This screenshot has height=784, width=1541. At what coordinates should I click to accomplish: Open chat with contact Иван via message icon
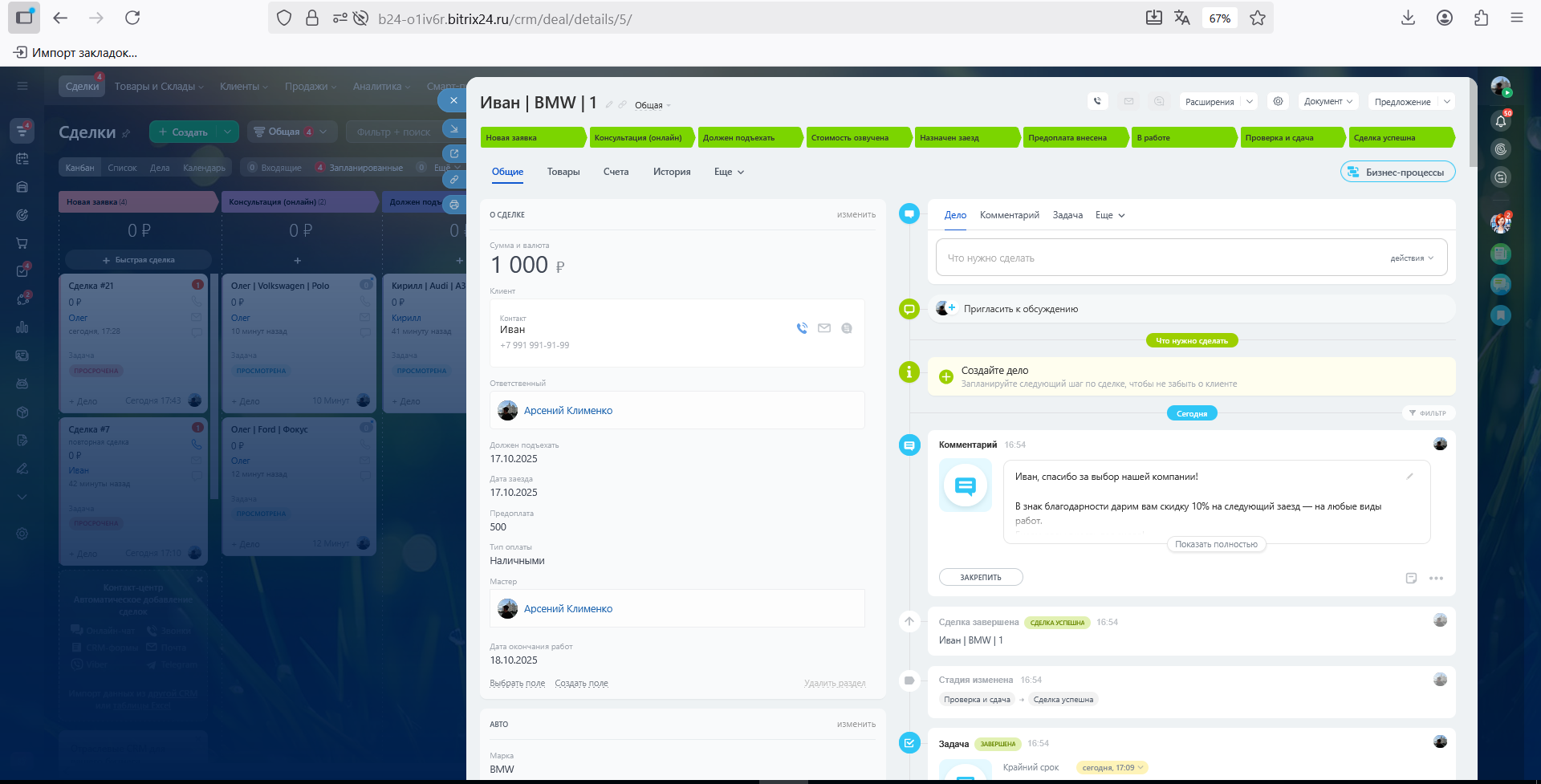(847, 328)
